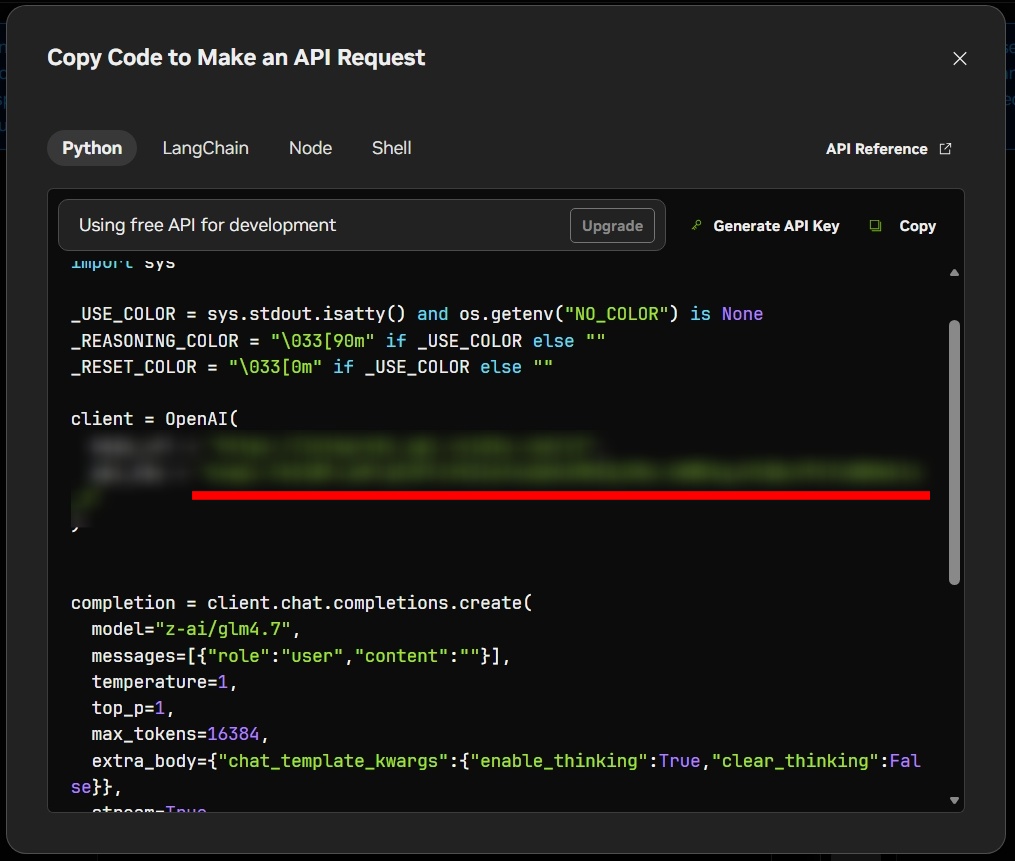
Task: Click the max_tokens value 16384
Action: (x=233, y=734)
